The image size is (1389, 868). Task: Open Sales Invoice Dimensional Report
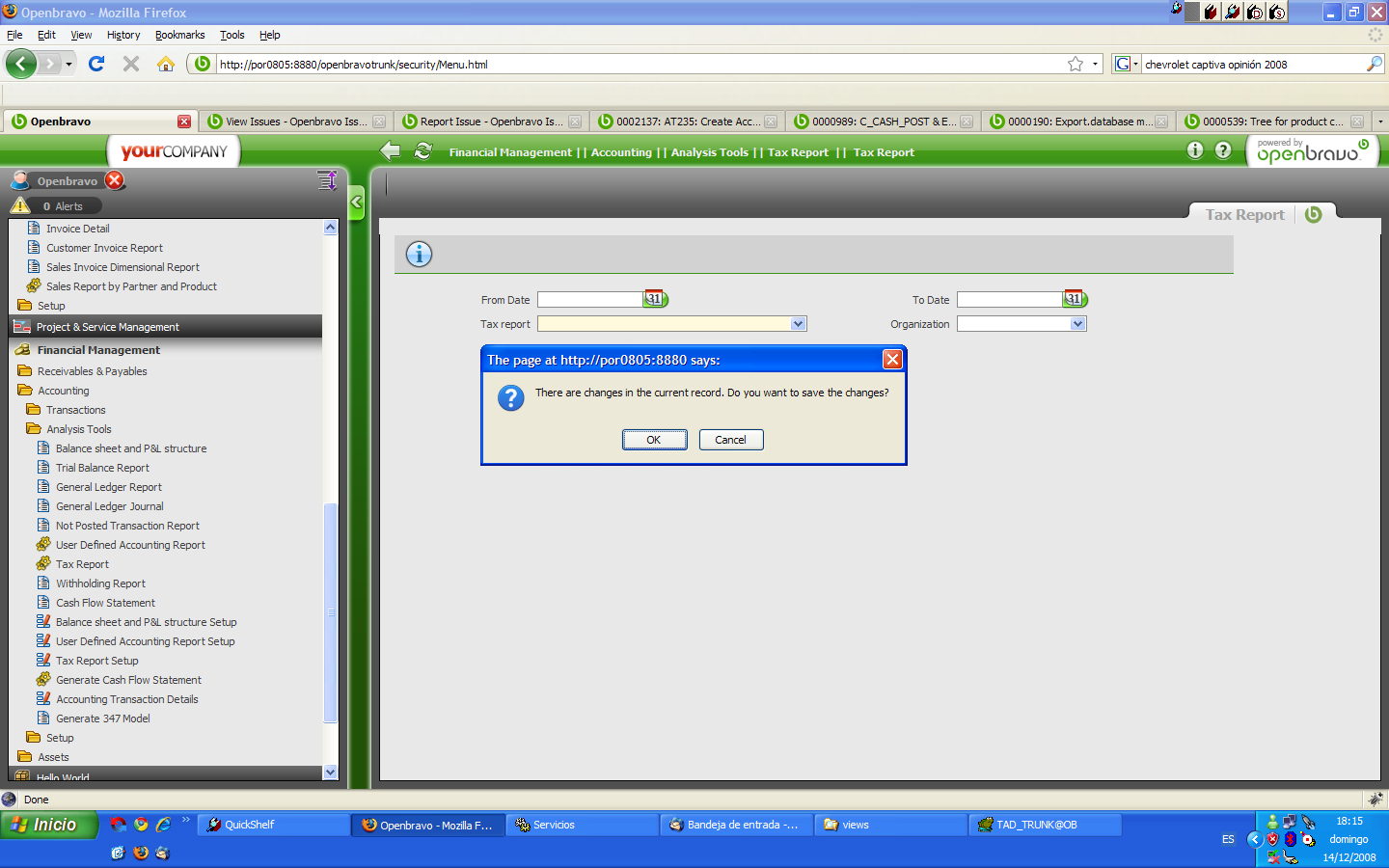pos(123,267)
